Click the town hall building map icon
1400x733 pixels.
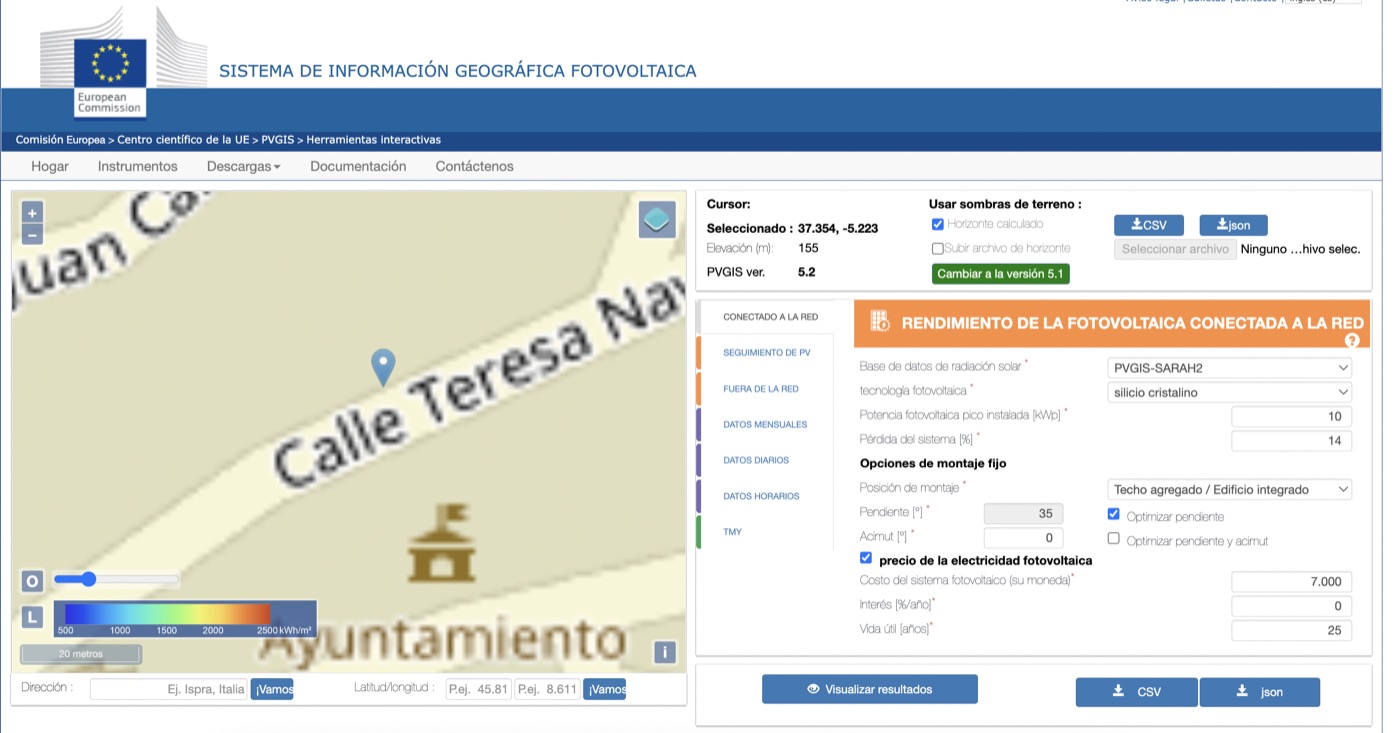pos(441,543)
